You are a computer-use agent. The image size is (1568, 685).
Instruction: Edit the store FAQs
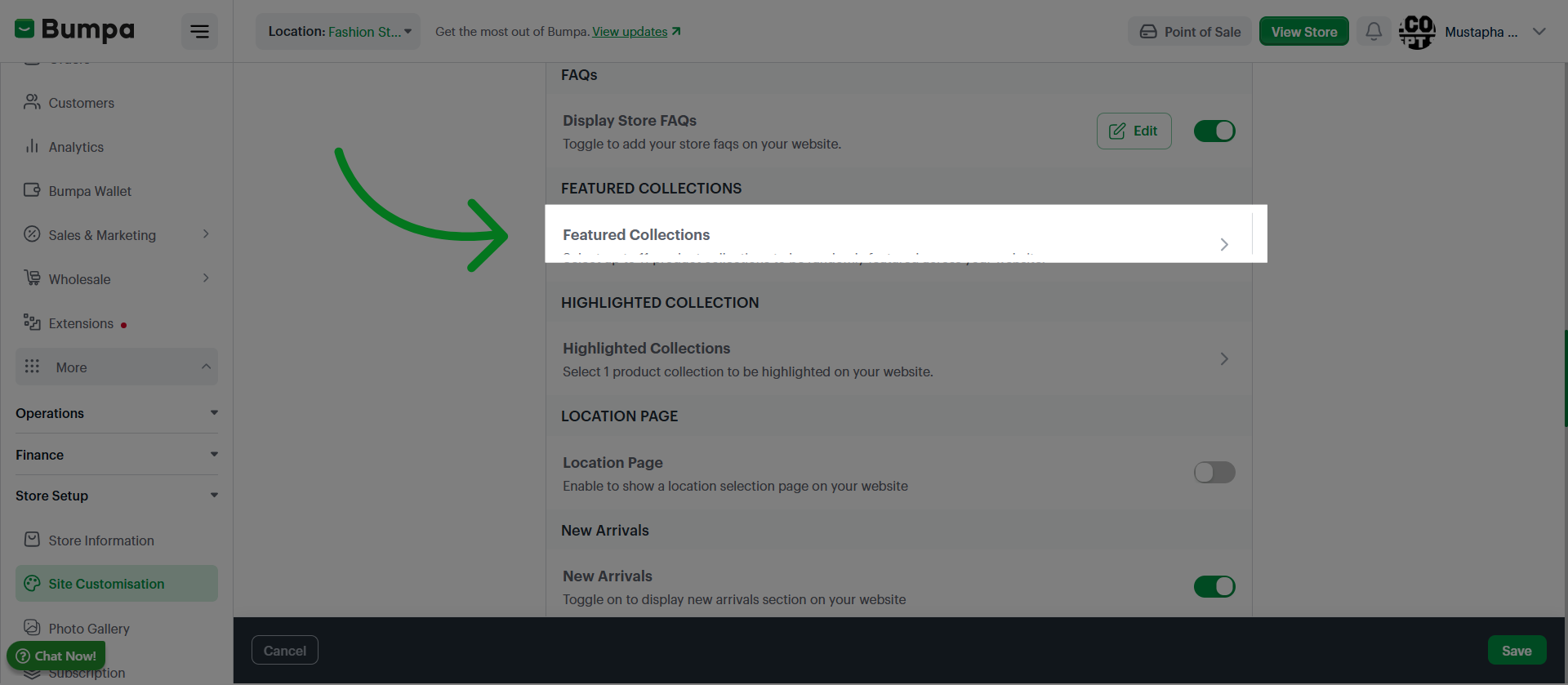pos(1134,131)
